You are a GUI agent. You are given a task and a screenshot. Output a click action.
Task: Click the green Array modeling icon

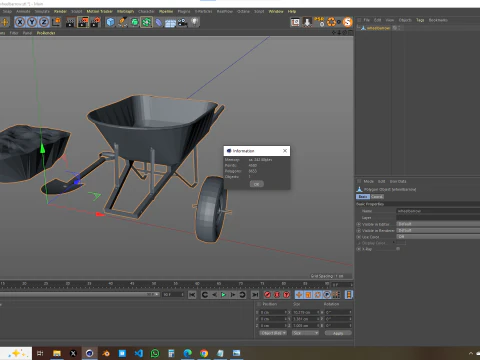146,22
